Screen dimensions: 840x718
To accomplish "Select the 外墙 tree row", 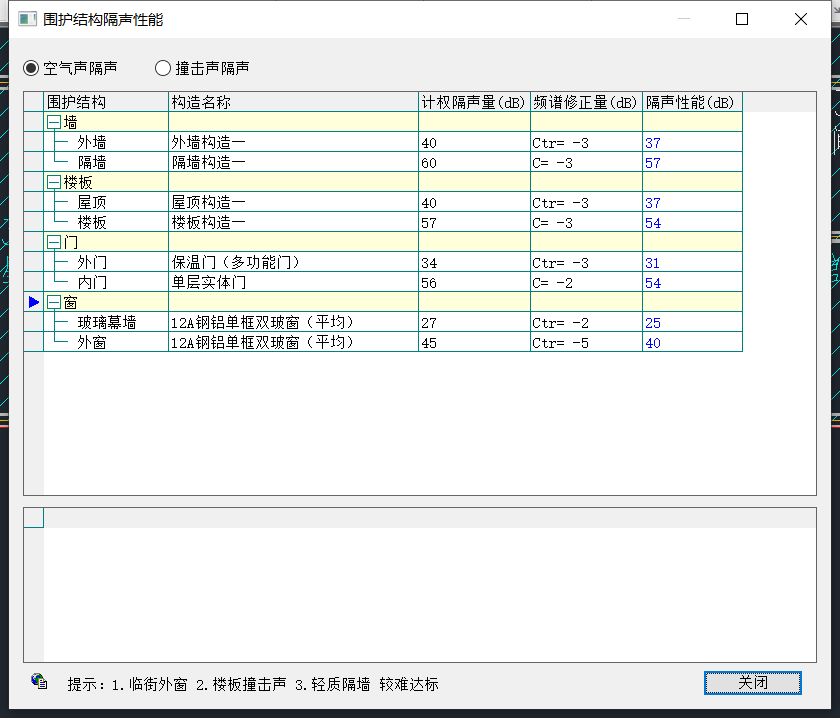I will [92, 143].
